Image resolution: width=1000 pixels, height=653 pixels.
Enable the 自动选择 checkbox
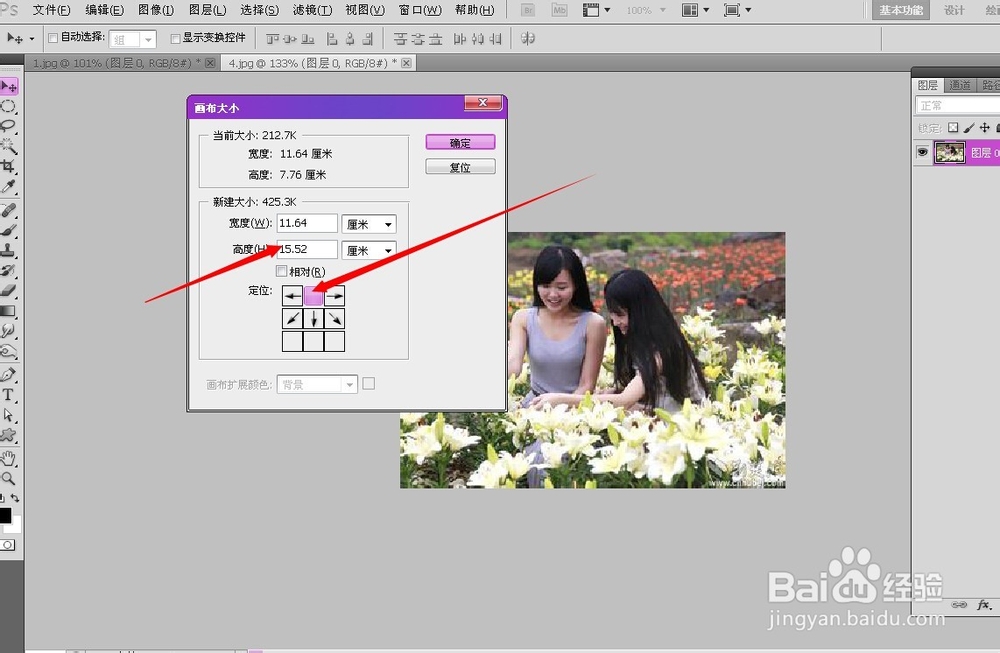53,38
